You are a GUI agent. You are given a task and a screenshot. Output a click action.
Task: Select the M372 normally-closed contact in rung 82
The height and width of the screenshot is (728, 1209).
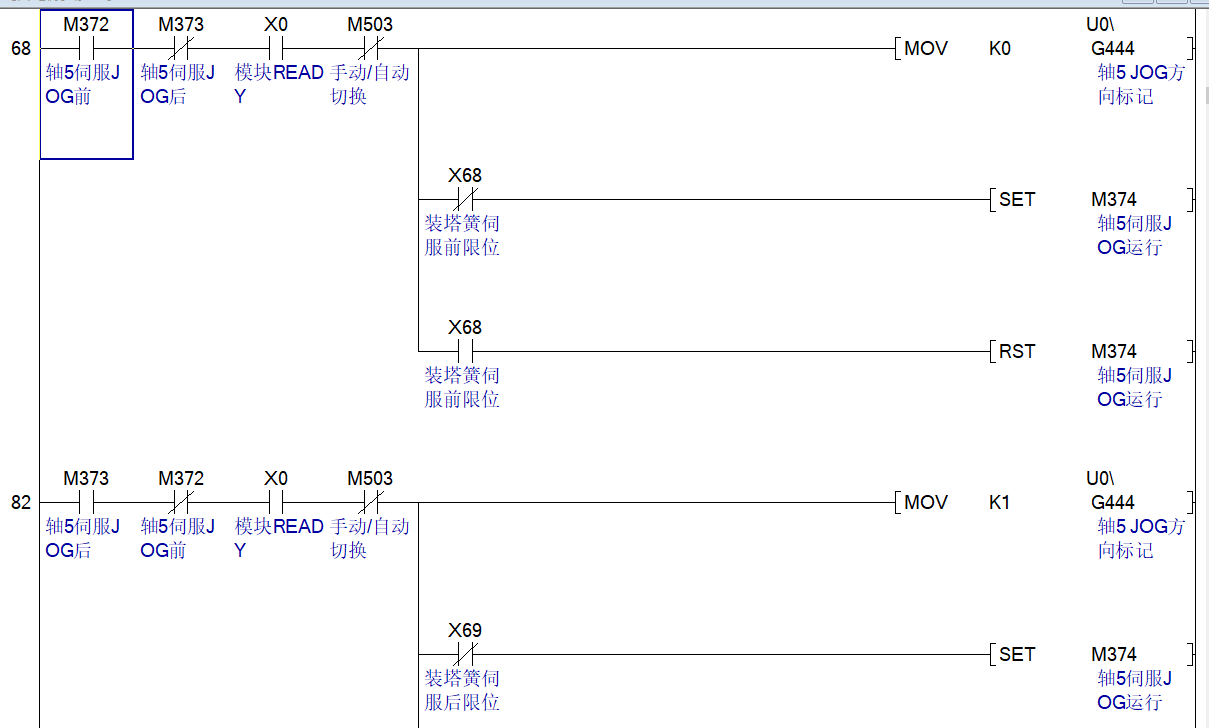(x=181, y=502)
